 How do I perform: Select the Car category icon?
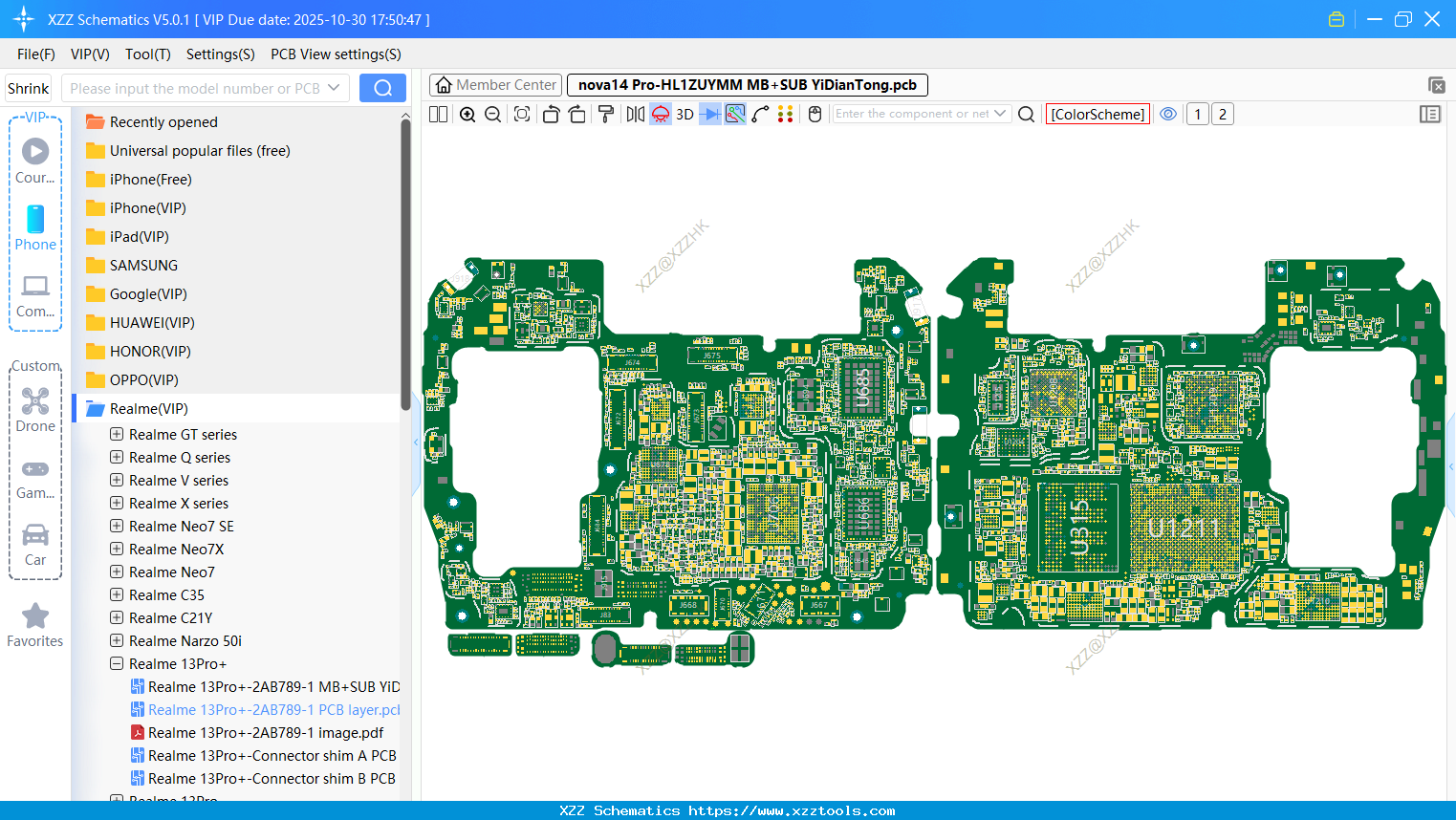tap(35, 545)
